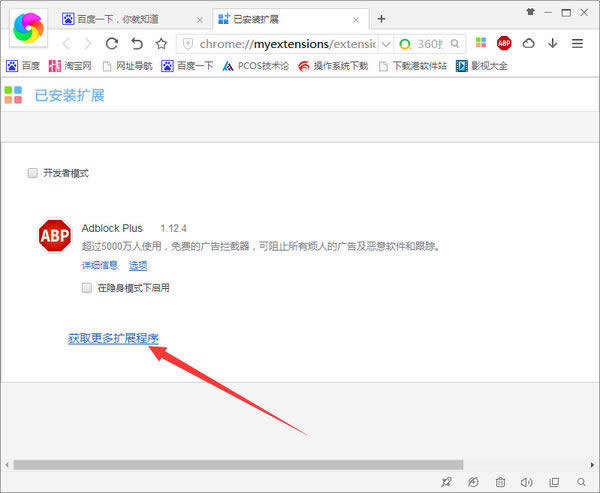
Task: Open the 选项 link
Action: click(138, 265)
